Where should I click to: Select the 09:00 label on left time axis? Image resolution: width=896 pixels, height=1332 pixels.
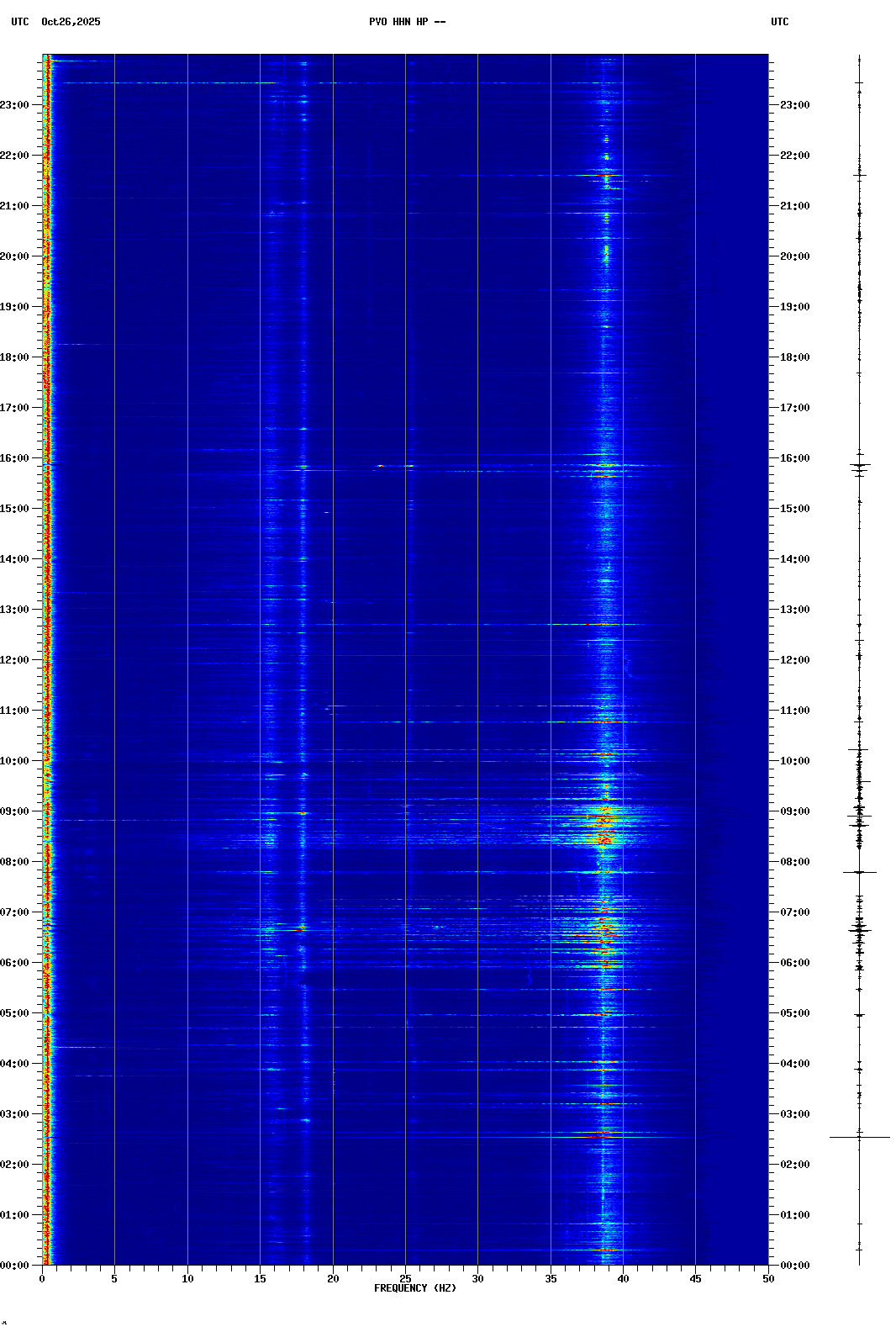tap(15, 811)
